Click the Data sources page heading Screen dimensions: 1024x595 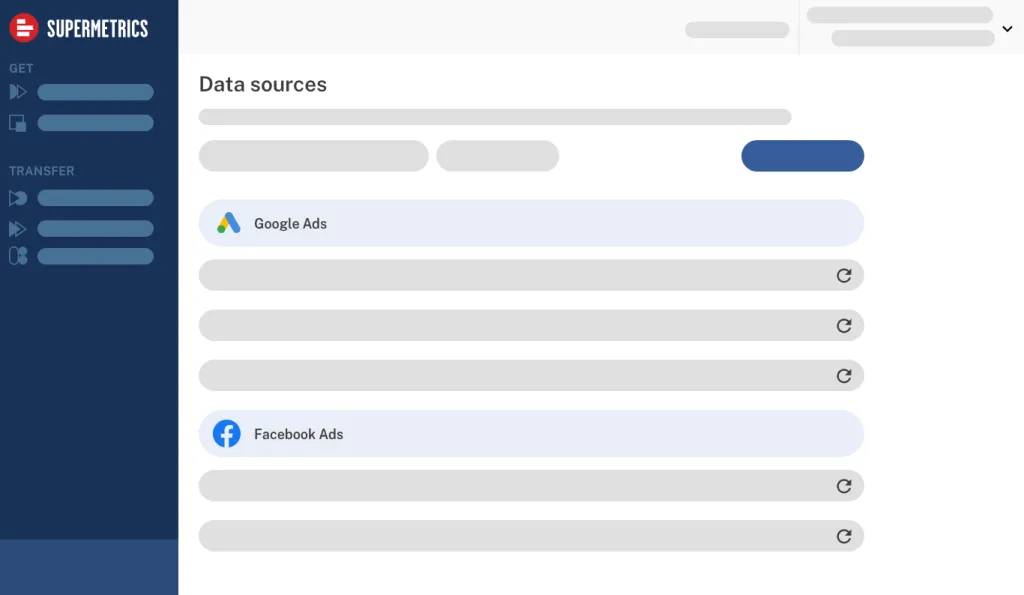pos(262,85)
